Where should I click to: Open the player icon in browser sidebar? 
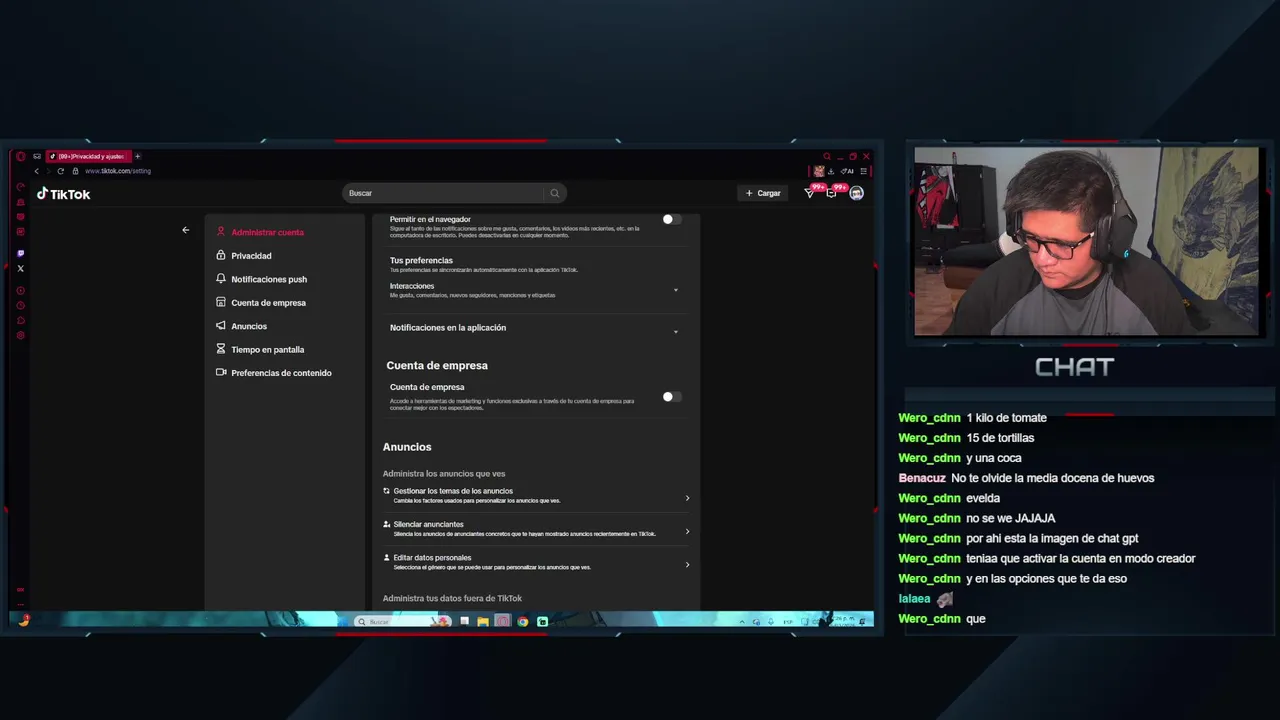coord(21,290)
